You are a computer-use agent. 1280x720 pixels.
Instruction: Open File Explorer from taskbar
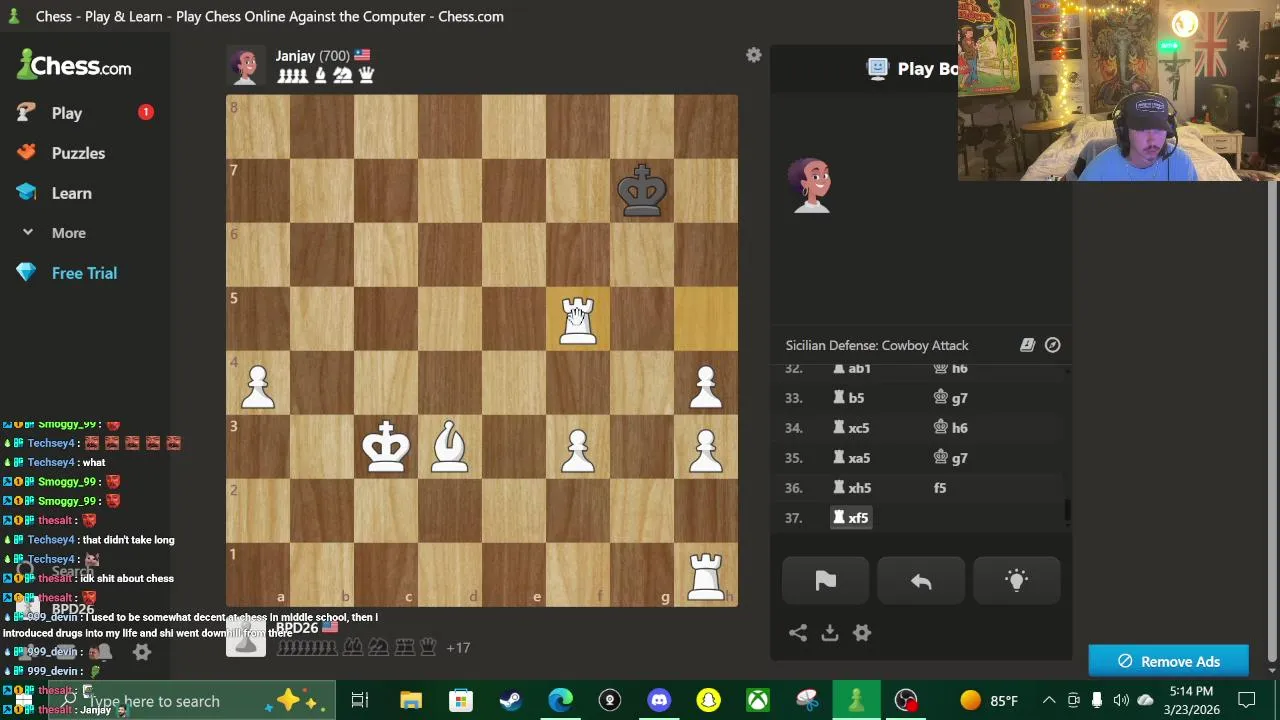click(411, 700)
